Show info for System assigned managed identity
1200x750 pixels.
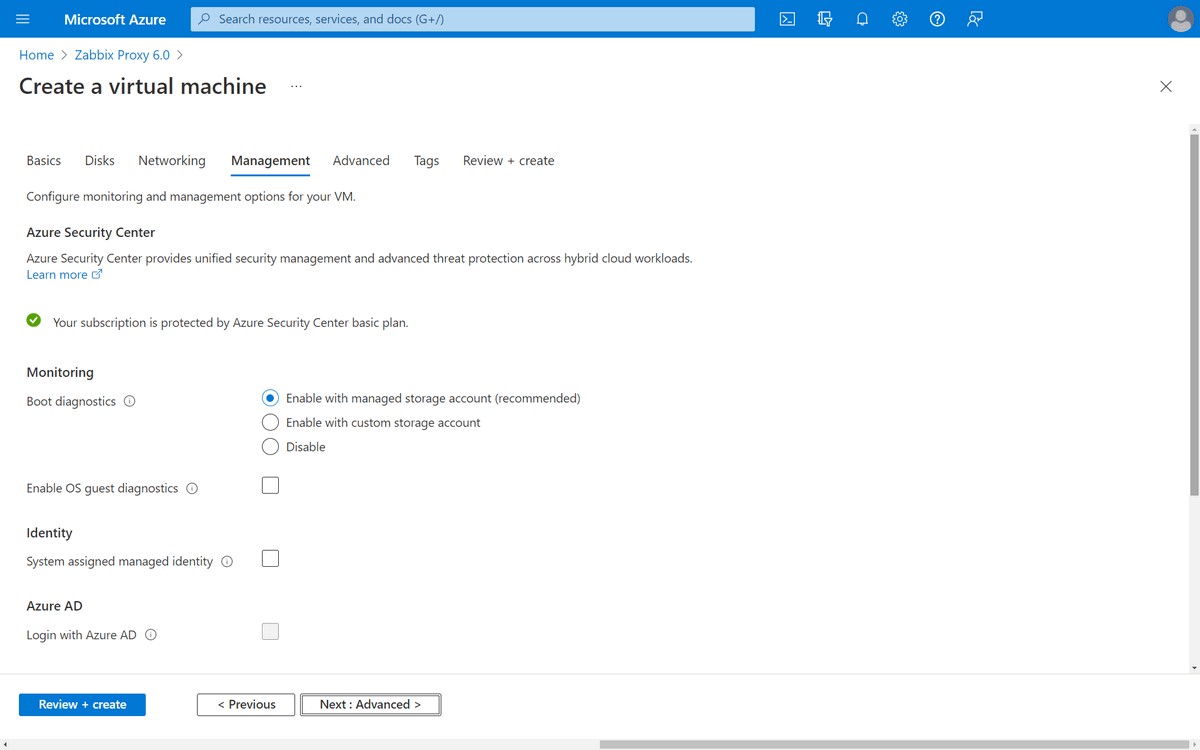point(227,562)
